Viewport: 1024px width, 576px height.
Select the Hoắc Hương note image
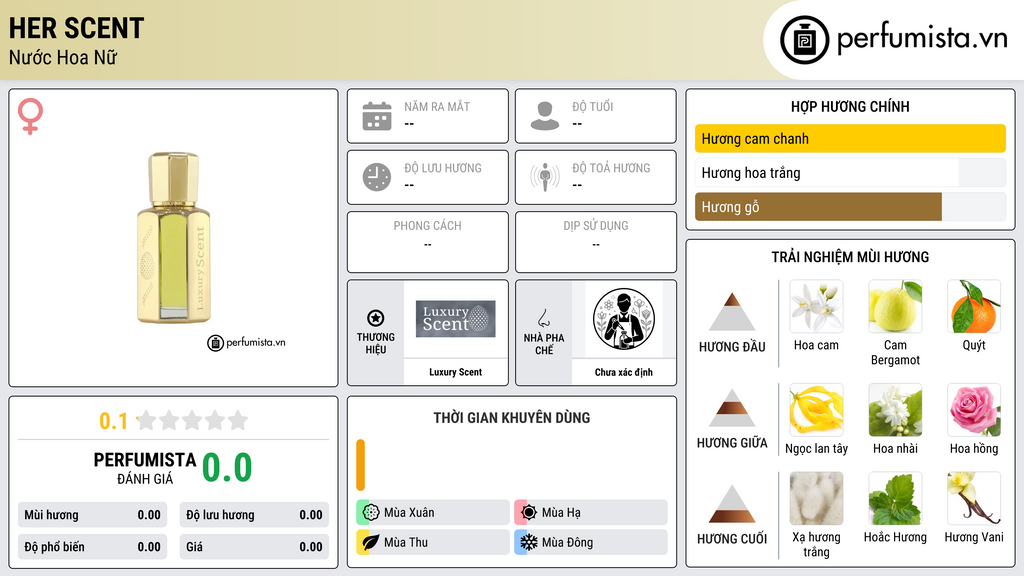(x=895, y=499)
